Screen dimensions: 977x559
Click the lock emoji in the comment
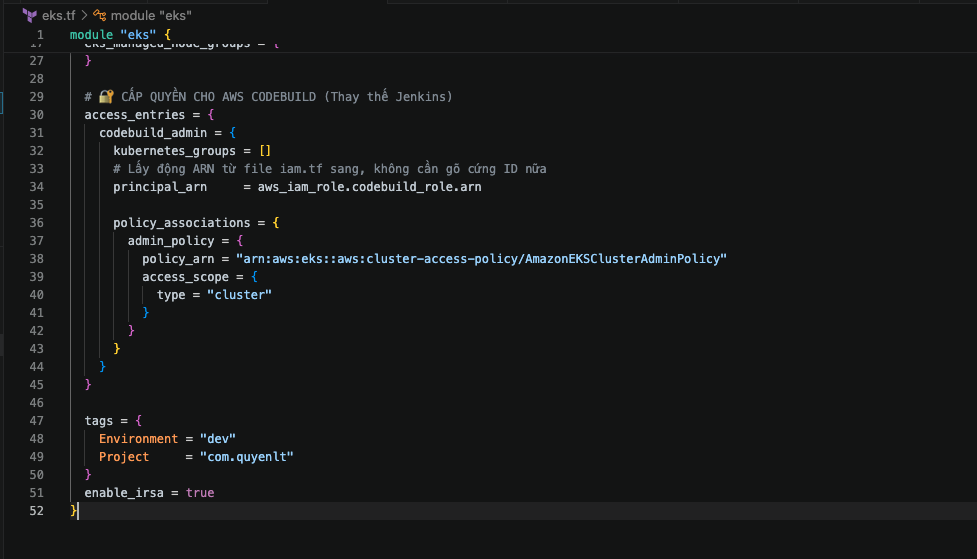pos(106,97)
